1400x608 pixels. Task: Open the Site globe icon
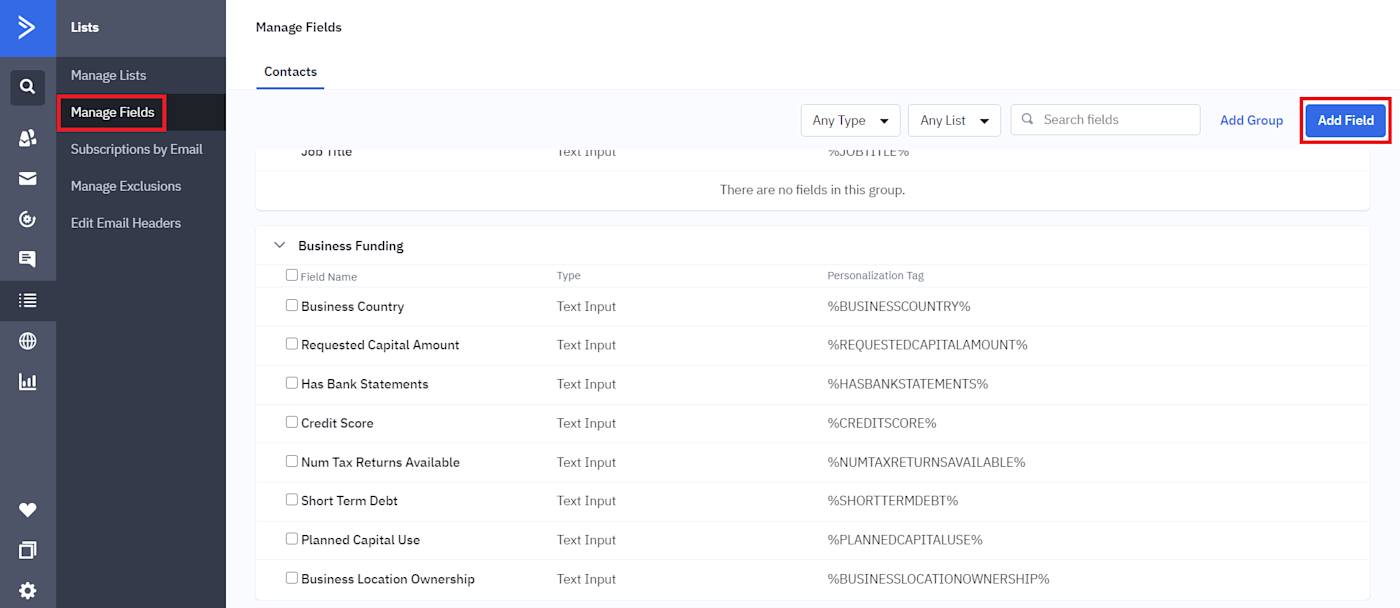coord(28,341)
